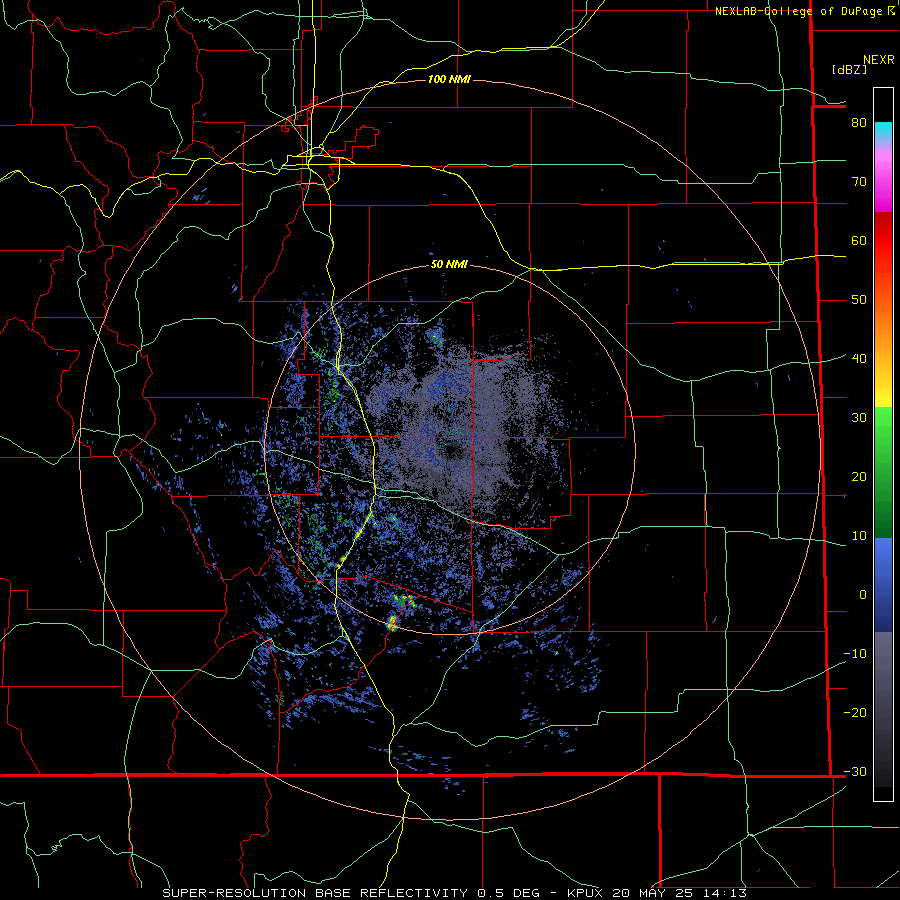Image resolution: width=900 pixels, height=900 pixels.
Task: Click '20 MAY 25' date in caption
Action: pos(654,893)
